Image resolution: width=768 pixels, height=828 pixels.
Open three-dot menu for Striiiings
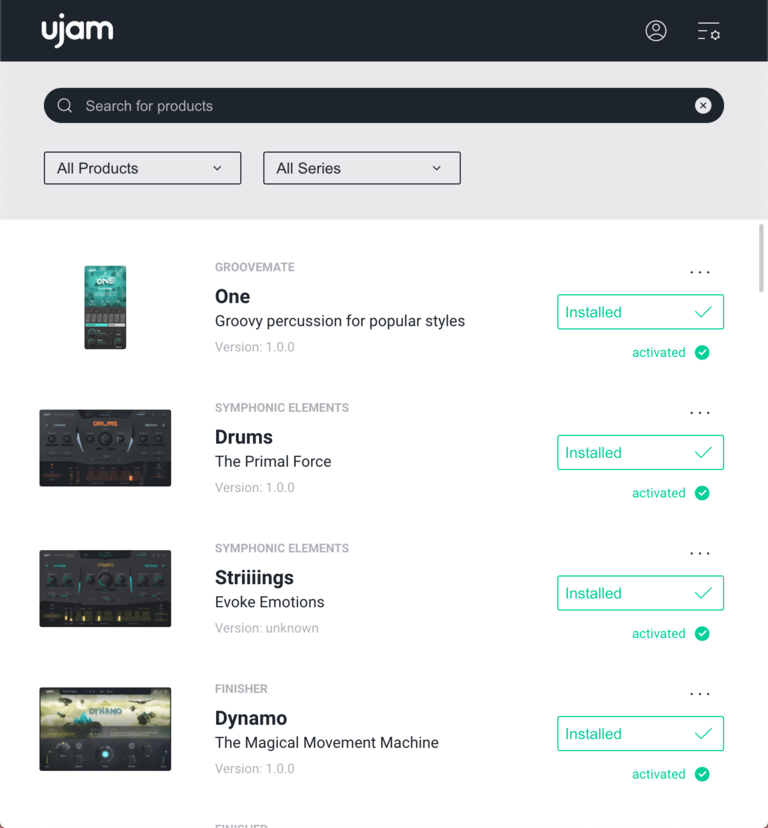coord(700,553)
